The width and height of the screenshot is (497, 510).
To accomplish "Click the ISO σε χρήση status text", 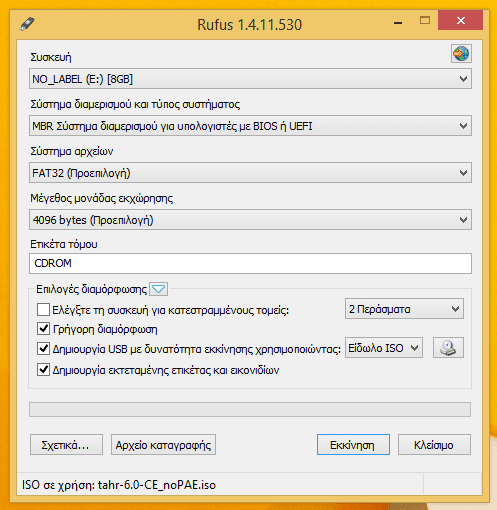I will tap(119, 485).
